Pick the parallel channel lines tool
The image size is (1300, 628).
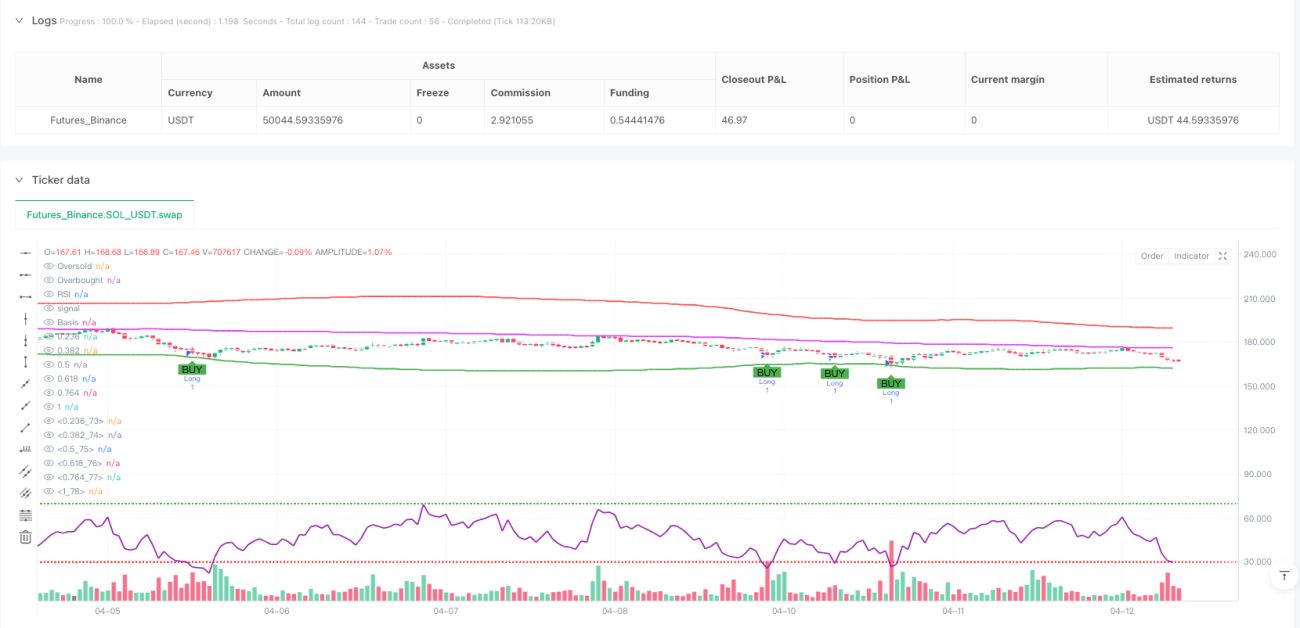[x=25, y=471]
